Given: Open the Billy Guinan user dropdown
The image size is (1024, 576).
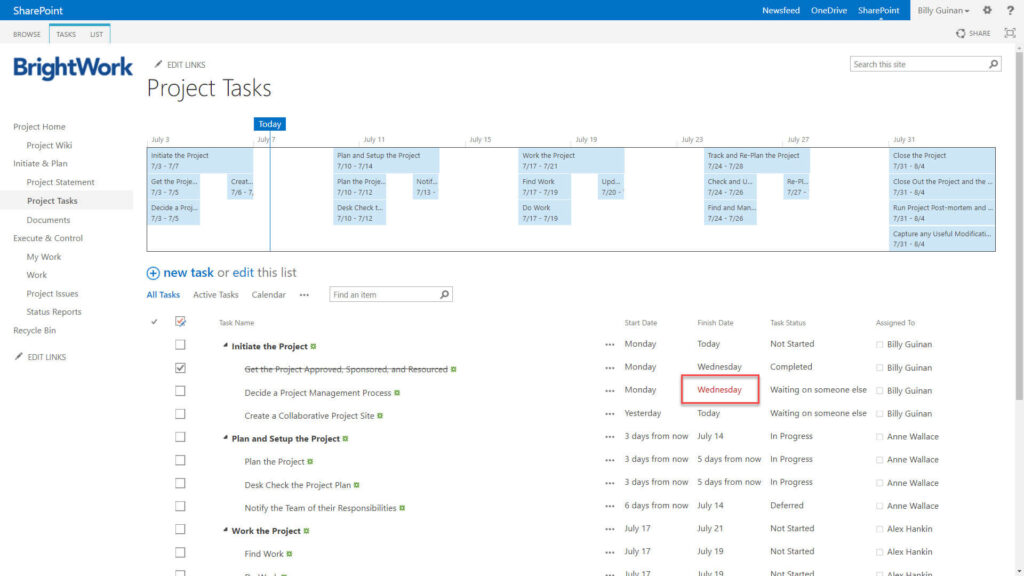Looking at the screenshot, I should 943,10.
